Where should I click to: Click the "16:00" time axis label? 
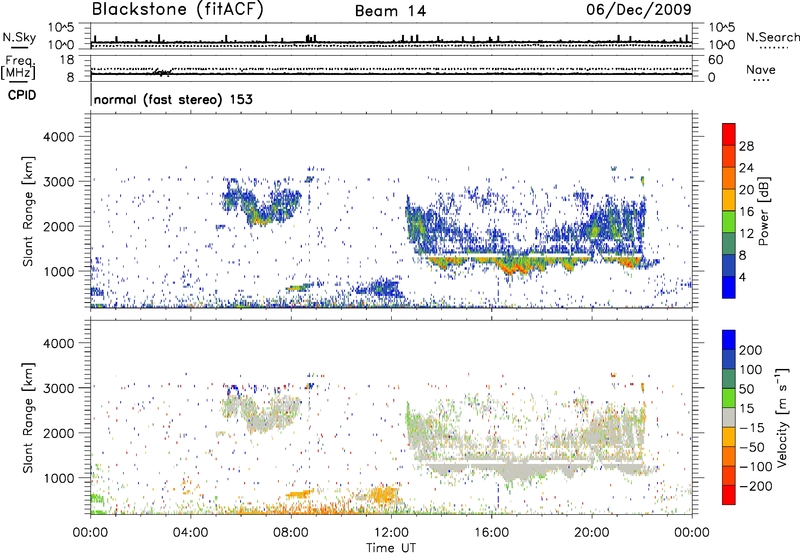[x=491, y=533]
